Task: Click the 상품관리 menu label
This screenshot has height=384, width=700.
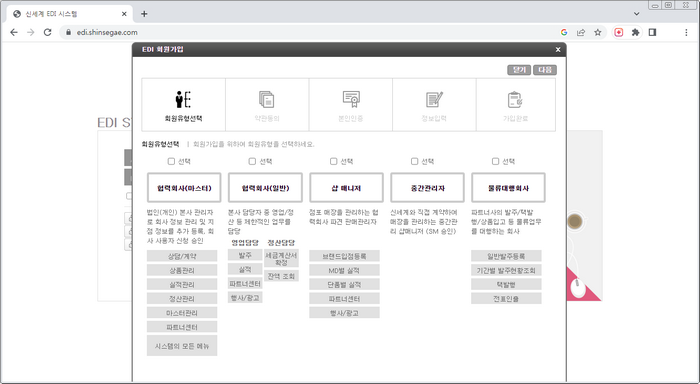Action: pyautogui.click(x=182, y=270)
